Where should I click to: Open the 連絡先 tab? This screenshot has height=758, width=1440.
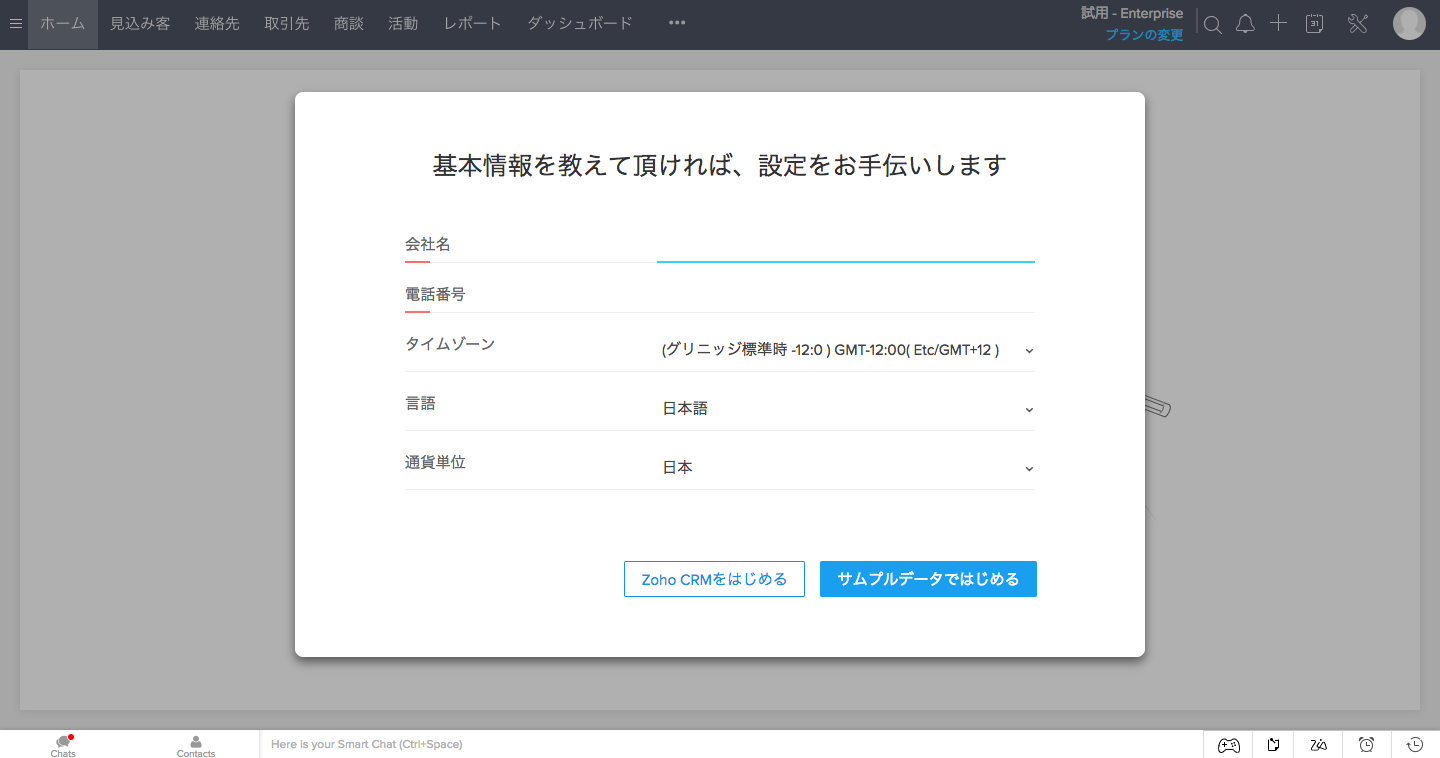click(217, 24)
